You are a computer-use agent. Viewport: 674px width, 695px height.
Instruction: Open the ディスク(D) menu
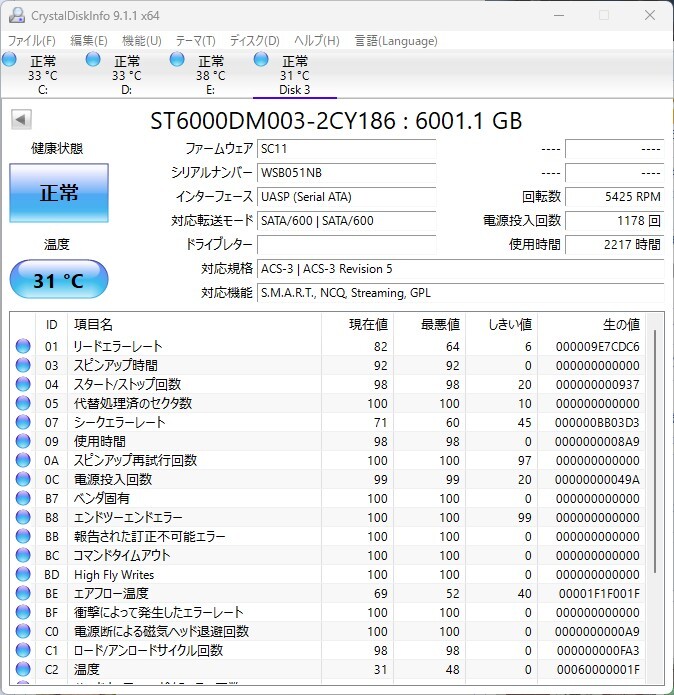point(254,41)
